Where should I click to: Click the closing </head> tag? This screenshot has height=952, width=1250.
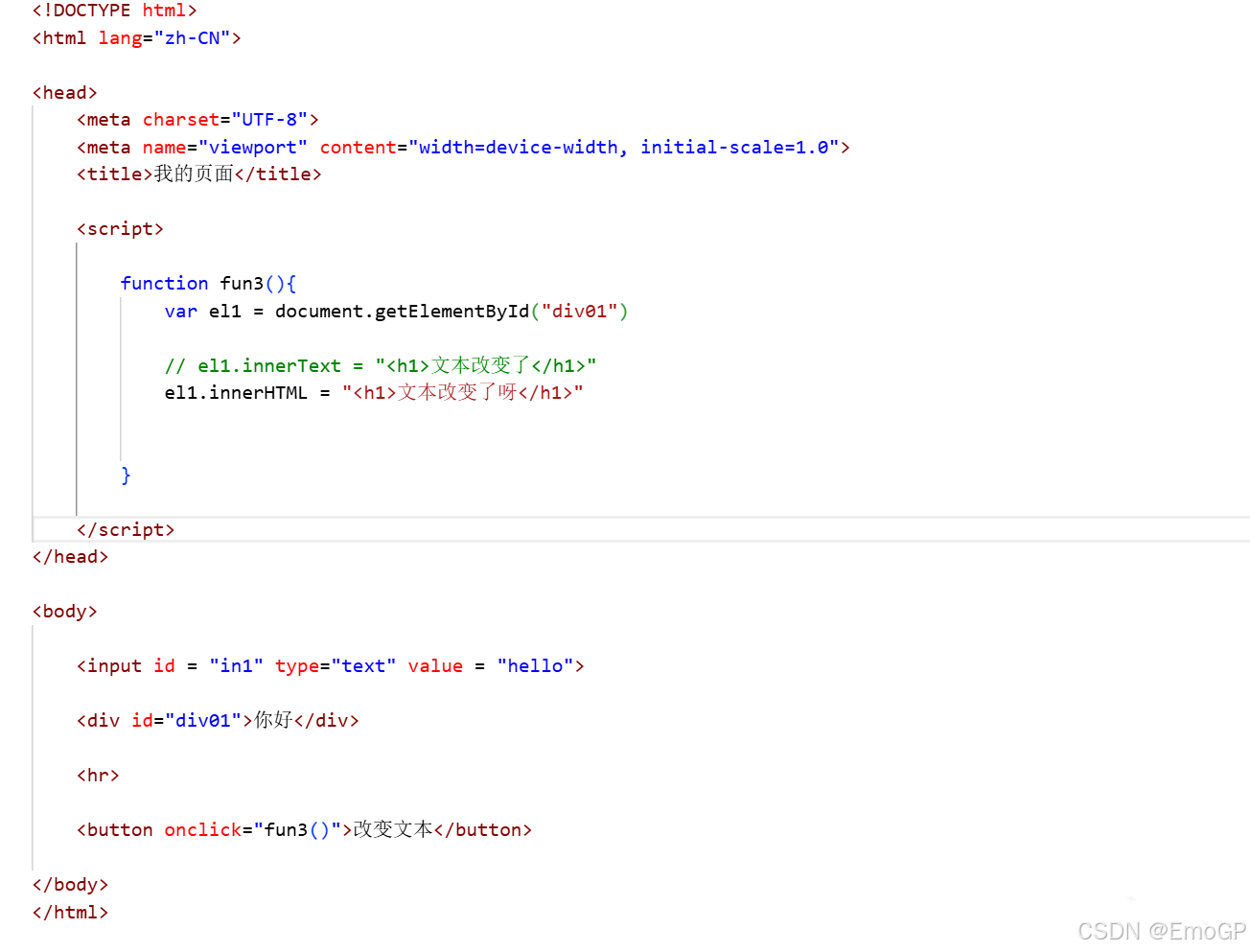coord(70,557)
